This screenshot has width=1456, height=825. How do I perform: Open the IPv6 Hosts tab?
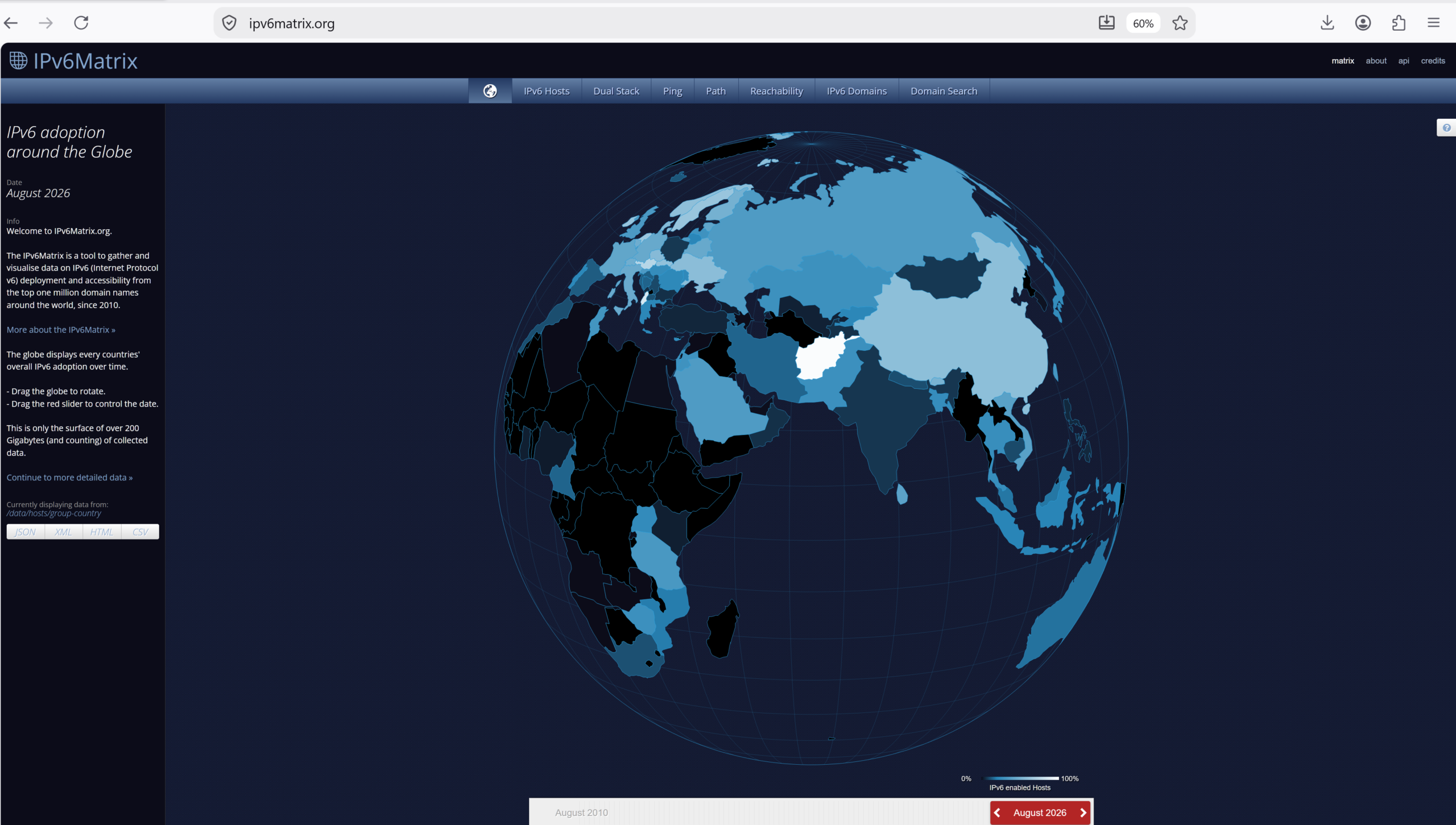tap(547, 91)
